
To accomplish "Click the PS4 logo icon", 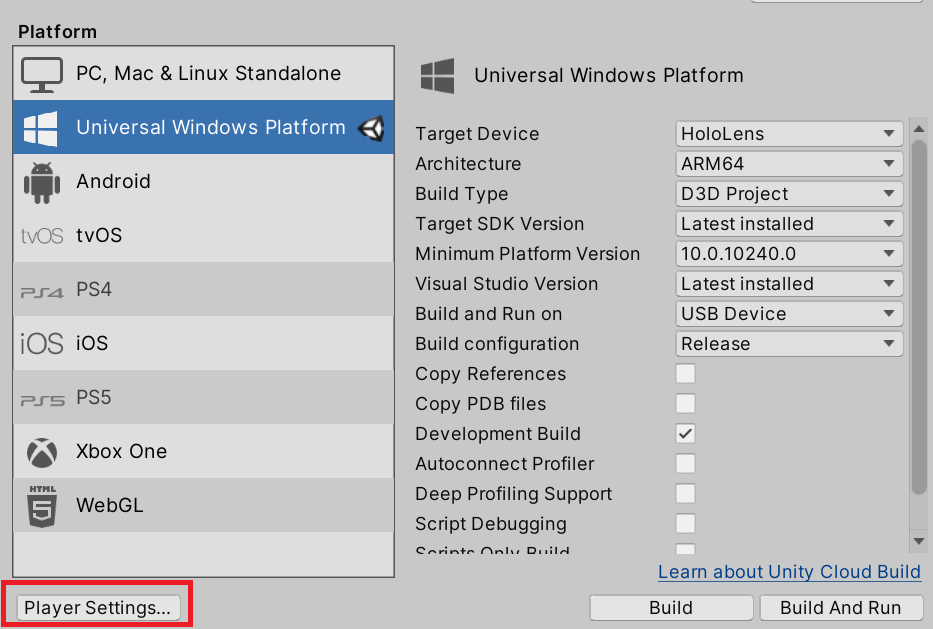I will point(42,292).
